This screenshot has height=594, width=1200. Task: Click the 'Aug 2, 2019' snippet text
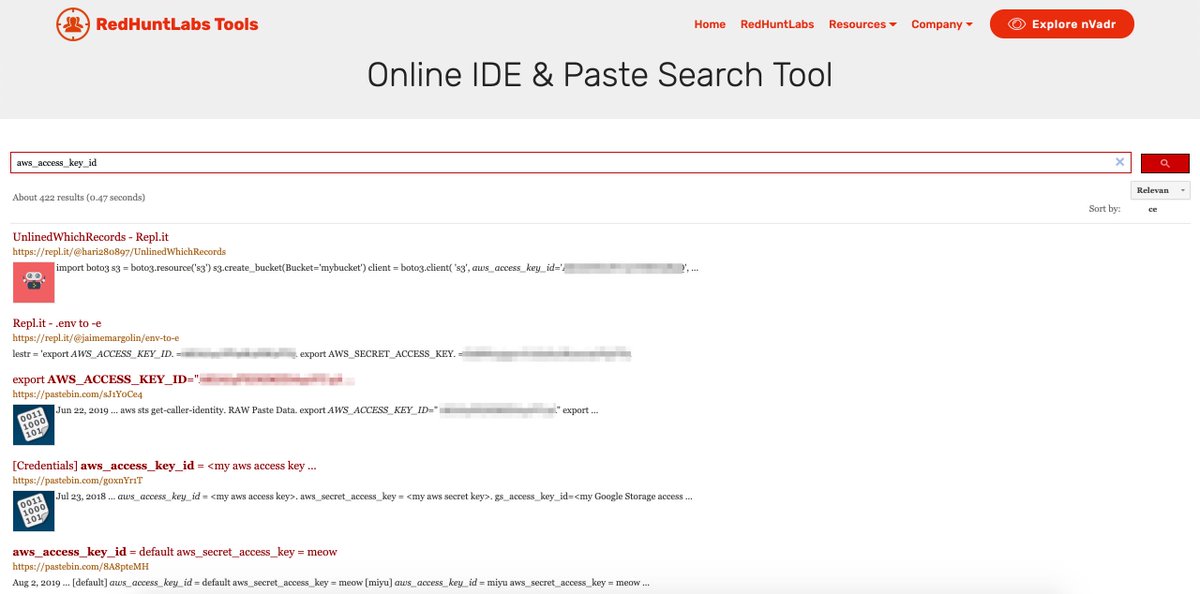point(331,582)
